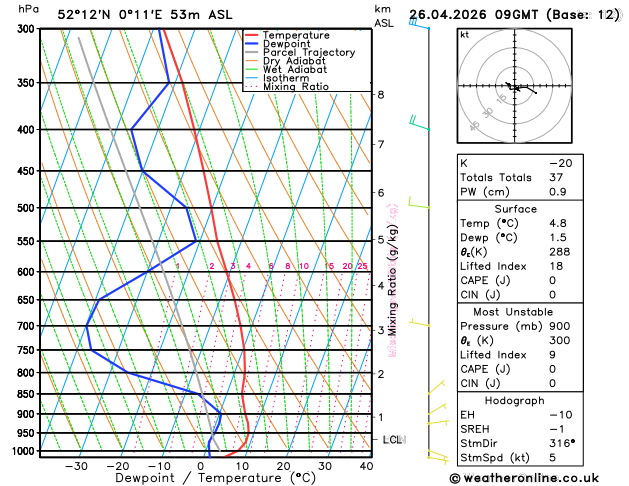629x486 pixels.
Task: Click the Pressure (mb) value 900
Action: pyautogui.click(x=560, y=326)
